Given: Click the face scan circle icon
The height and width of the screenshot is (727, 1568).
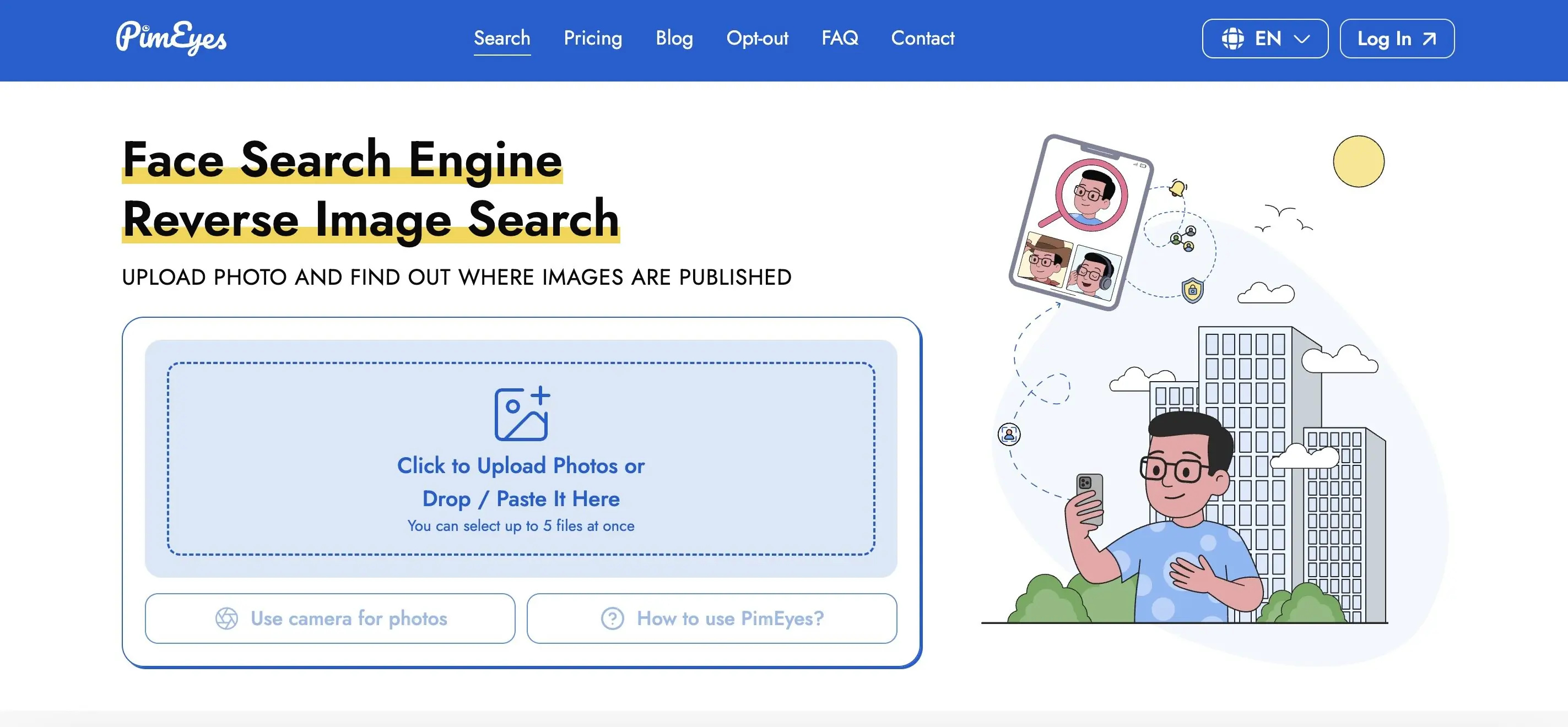Looking at the screenshot, I should (1009, 435).
